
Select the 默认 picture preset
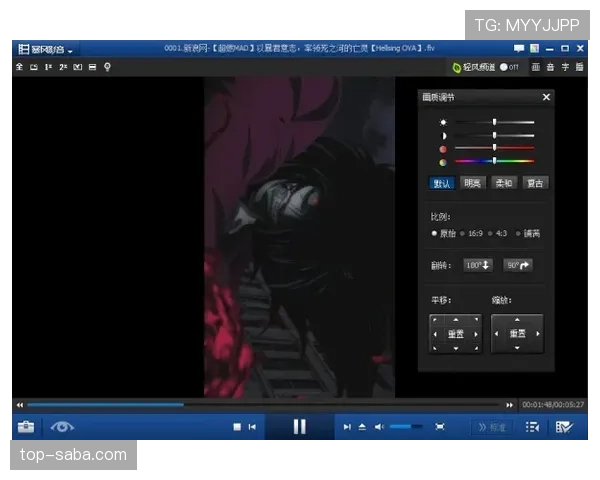[x=442, y=183]
